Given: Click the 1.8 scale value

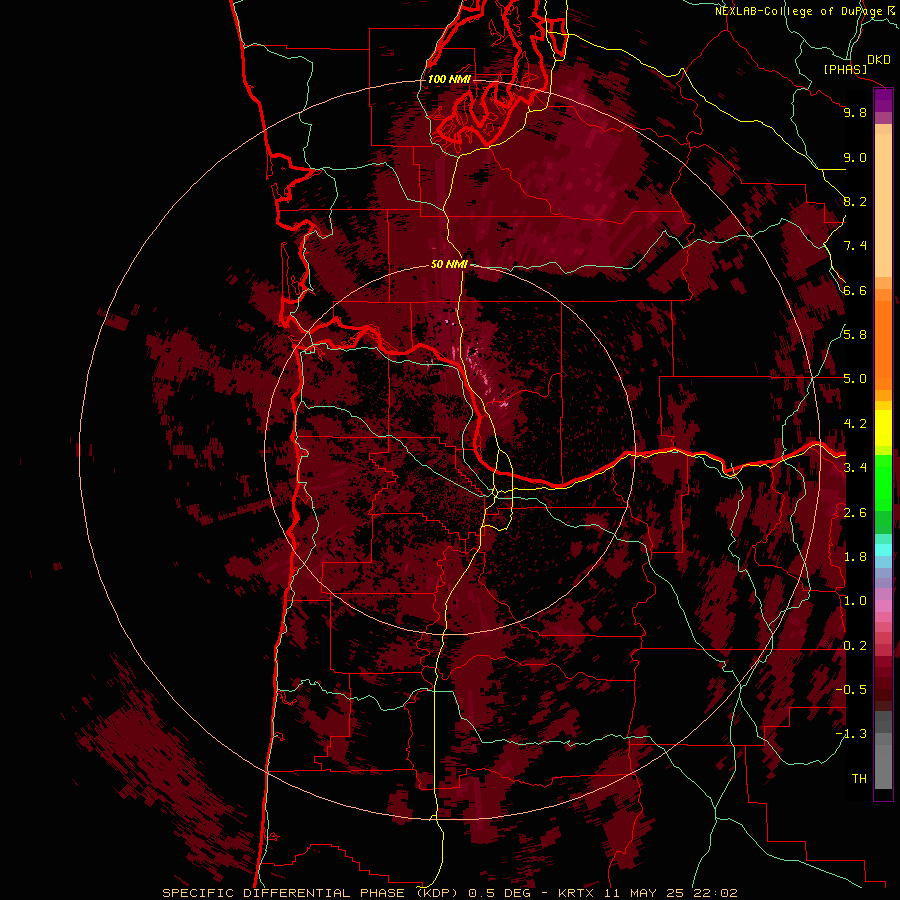Looking at the screenshot, I should [x=855, y=557].
